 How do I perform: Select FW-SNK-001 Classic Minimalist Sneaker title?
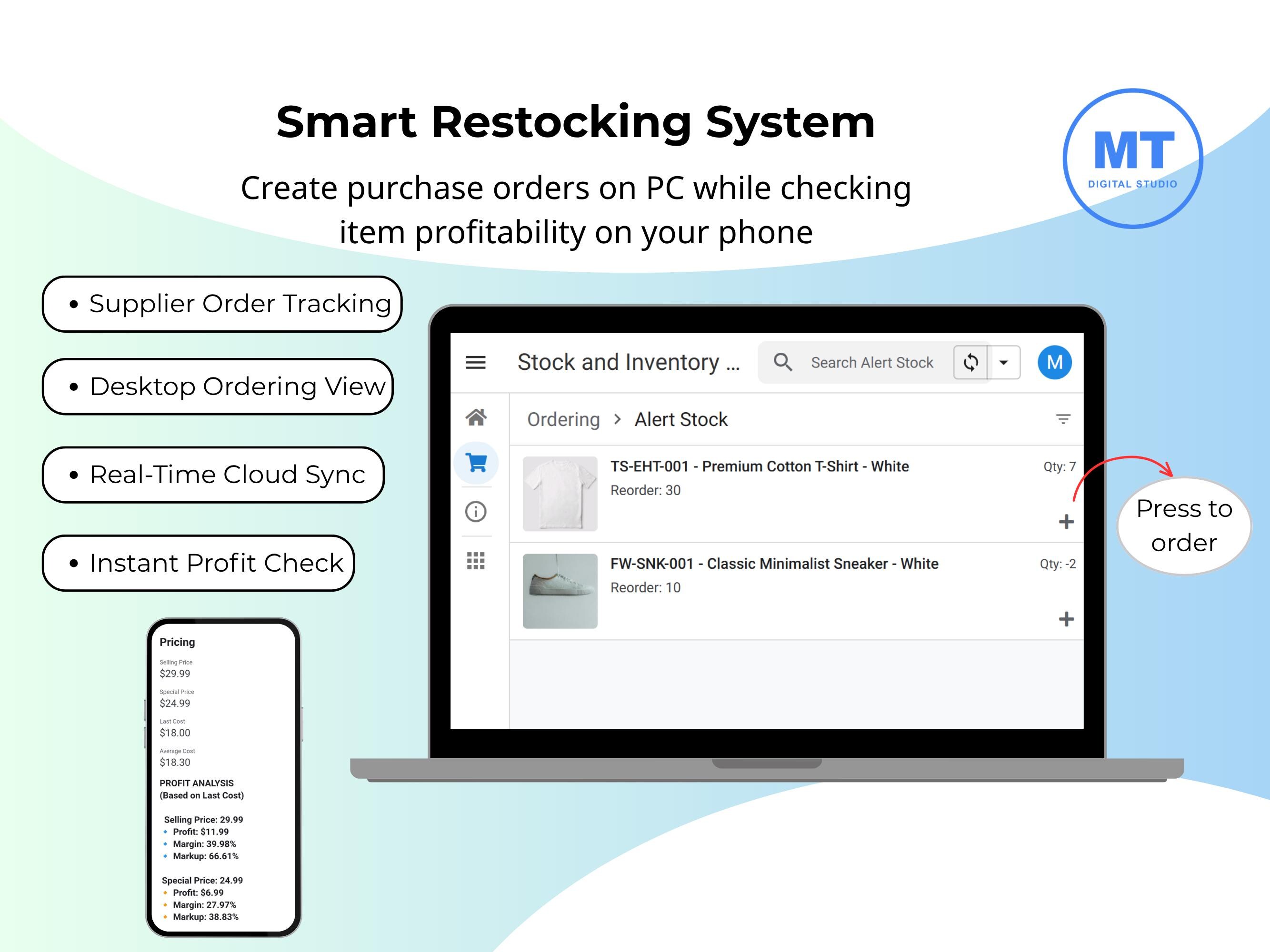coord(774,564)
